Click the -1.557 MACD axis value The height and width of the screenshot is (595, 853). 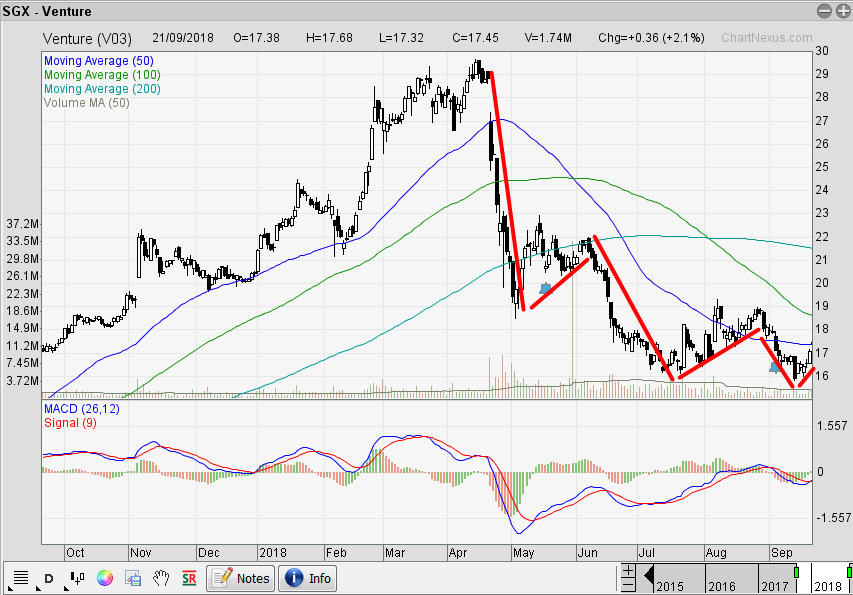click(833, 518)
